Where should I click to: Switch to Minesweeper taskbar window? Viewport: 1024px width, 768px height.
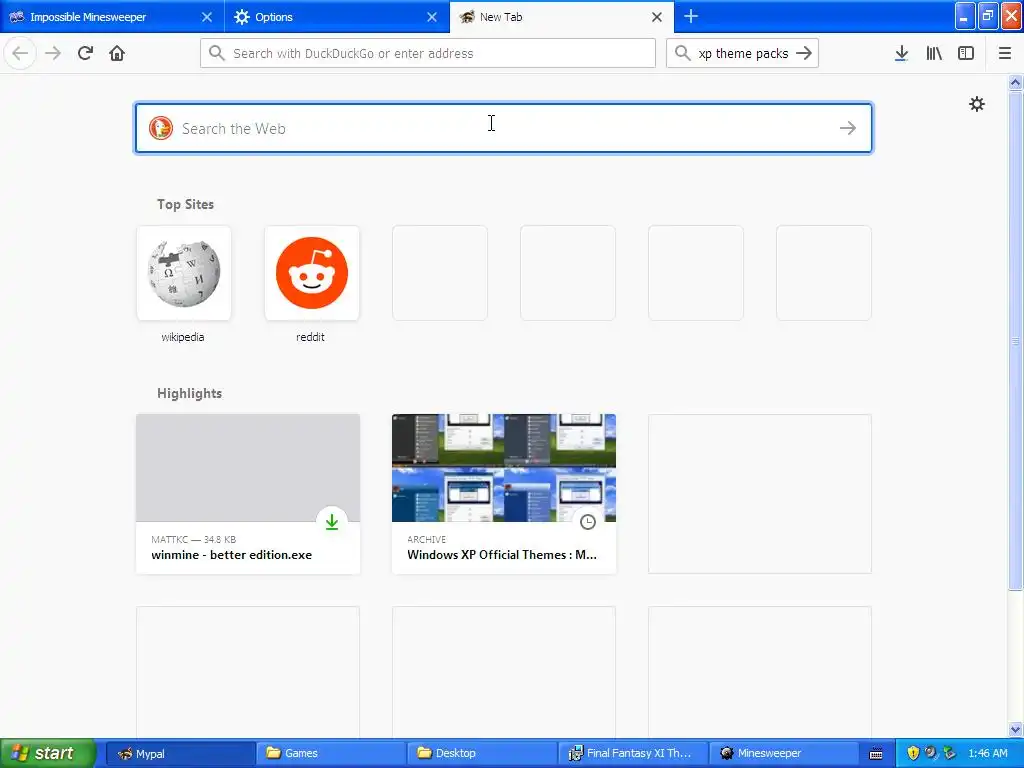(783, 753)
